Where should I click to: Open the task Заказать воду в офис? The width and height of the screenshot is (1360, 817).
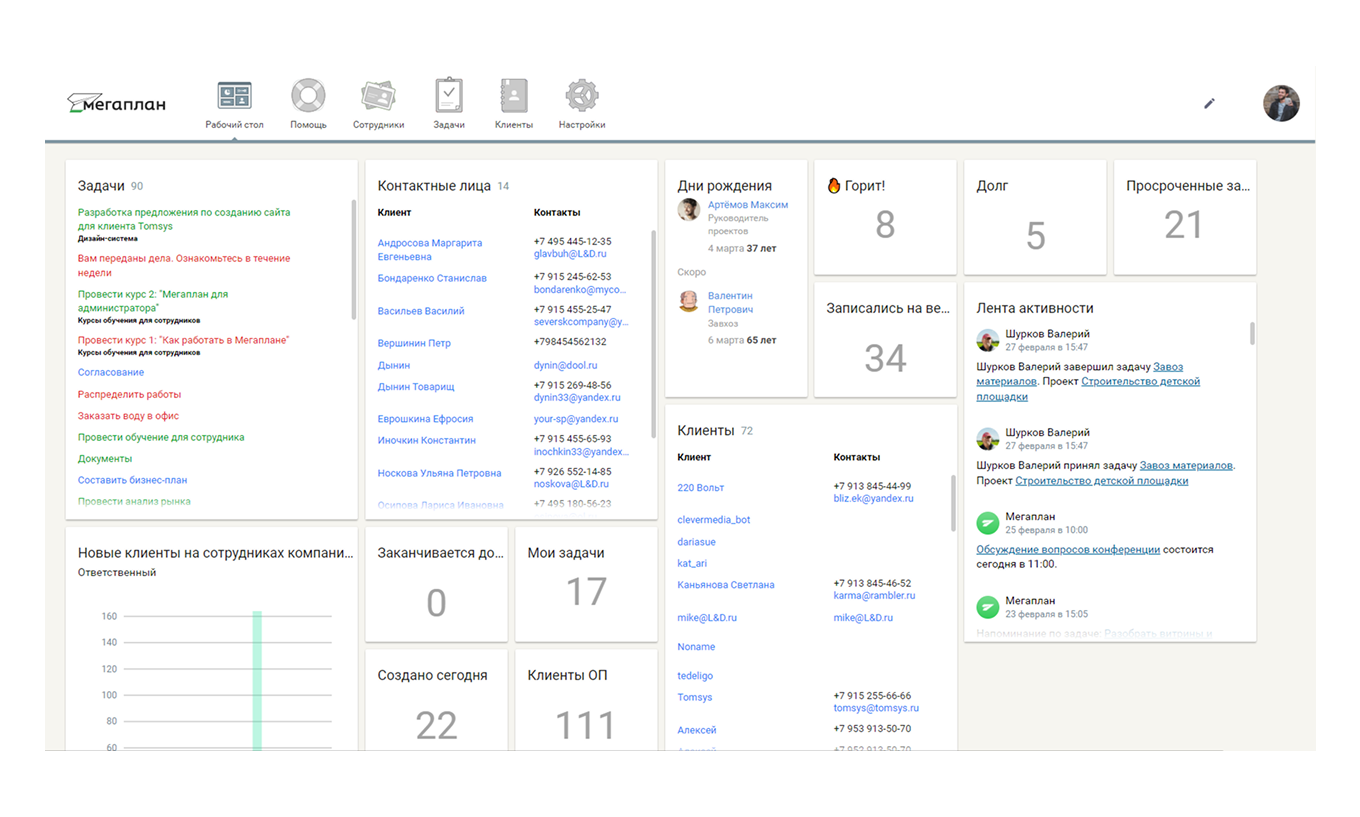[x=128, y=416]
